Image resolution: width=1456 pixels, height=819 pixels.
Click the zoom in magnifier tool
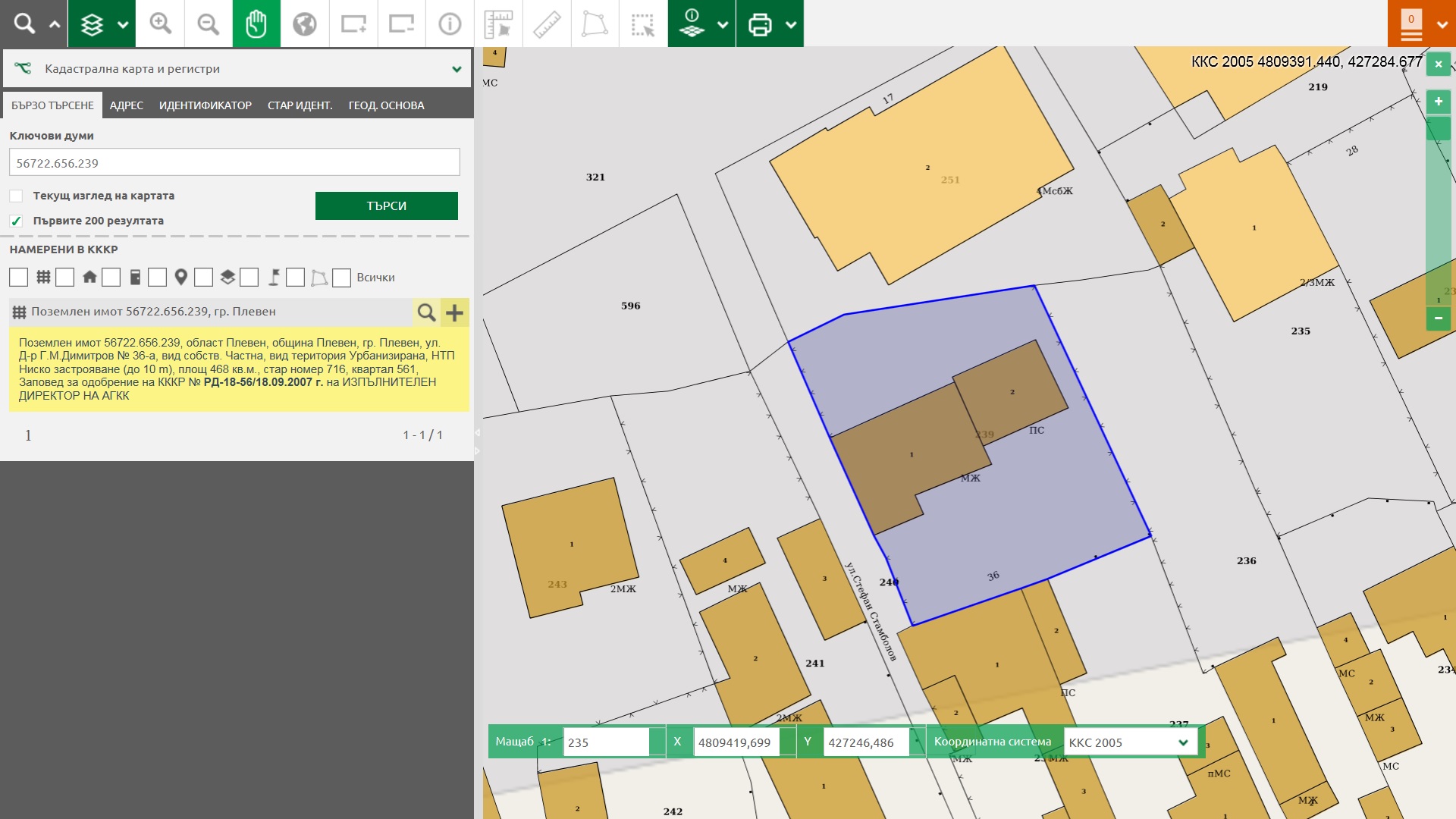click(160, 24)
